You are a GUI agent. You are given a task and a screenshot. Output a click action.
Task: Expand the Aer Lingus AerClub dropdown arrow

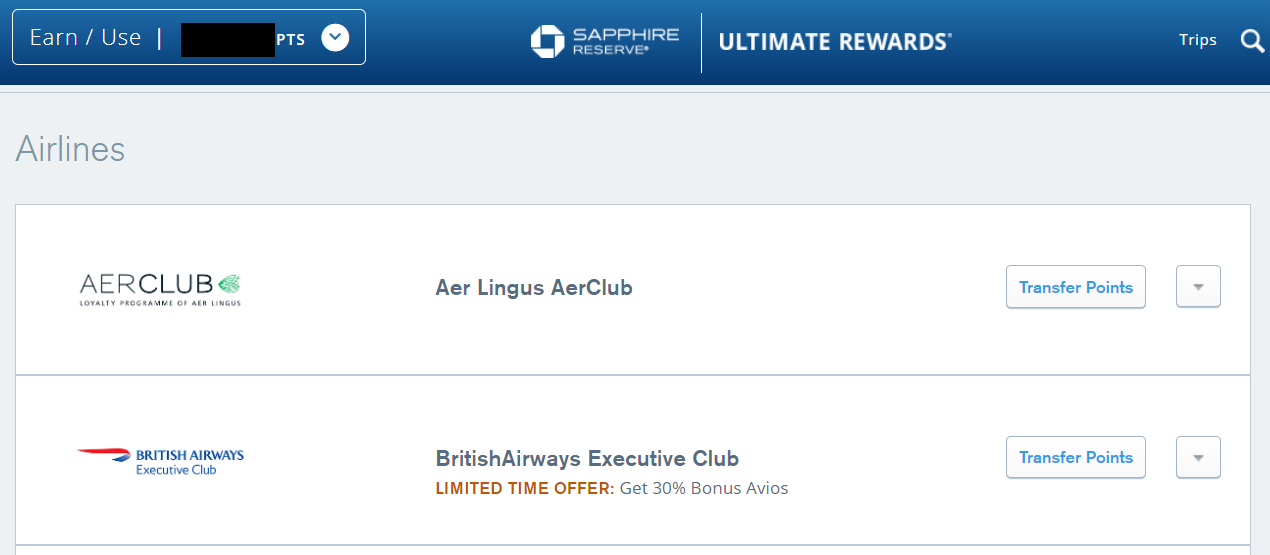click(x=1198, y=287)
